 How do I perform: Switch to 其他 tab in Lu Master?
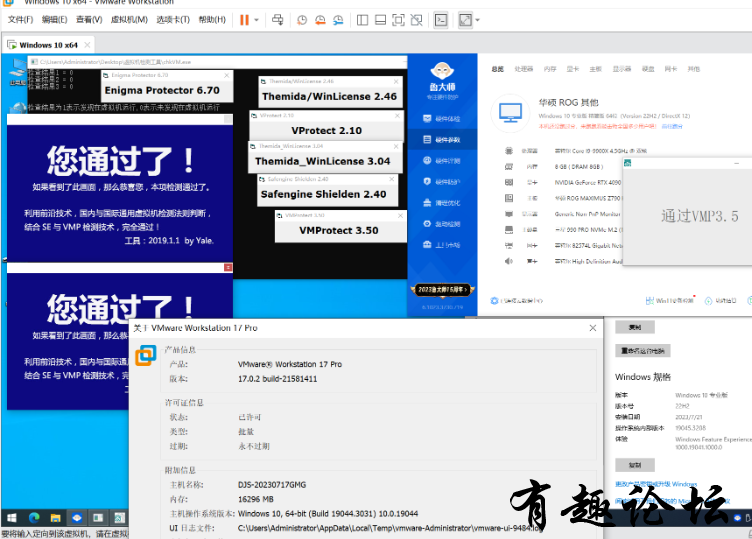(693, 69)
